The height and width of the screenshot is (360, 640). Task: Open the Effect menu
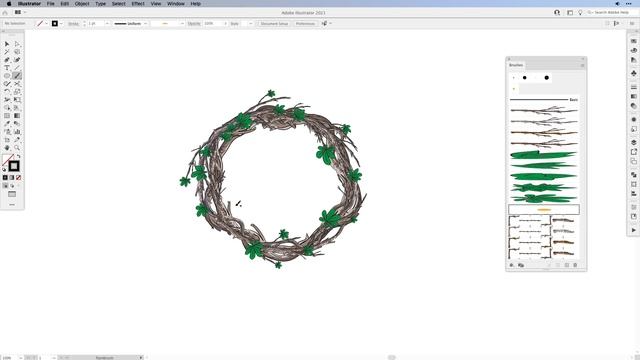tap(138, 4)
